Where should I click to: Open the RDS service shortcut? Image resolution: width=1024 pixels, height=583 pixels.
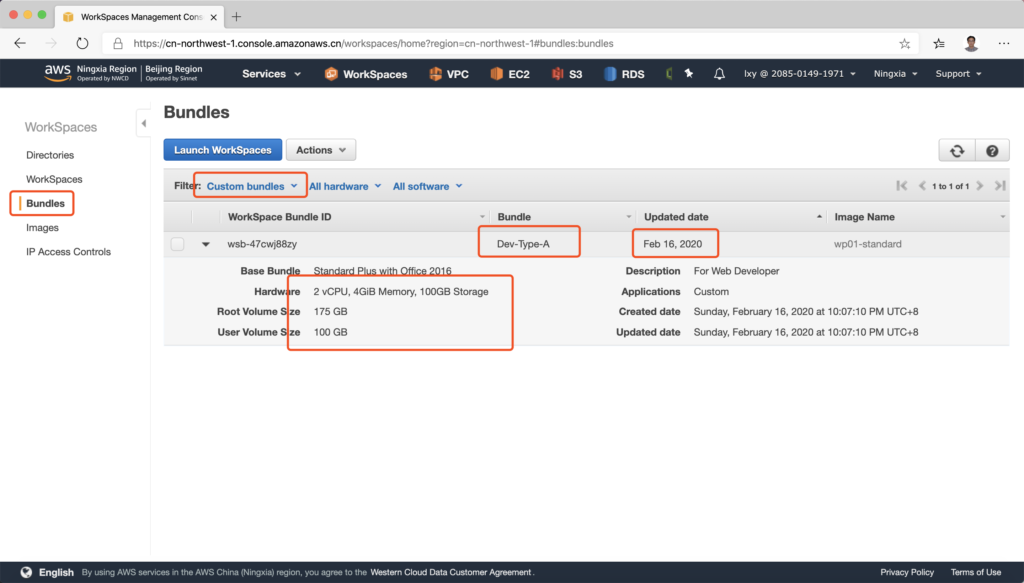click(x=623, y=74)
